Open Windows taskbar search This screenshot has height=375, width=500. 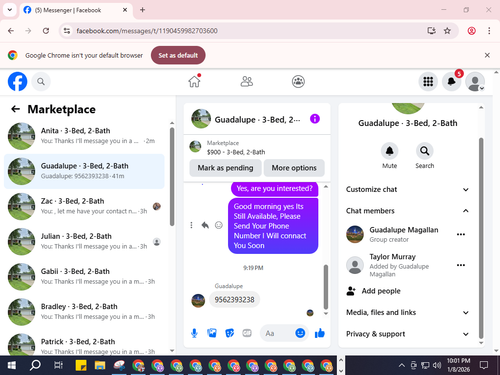tap(35, 365)
